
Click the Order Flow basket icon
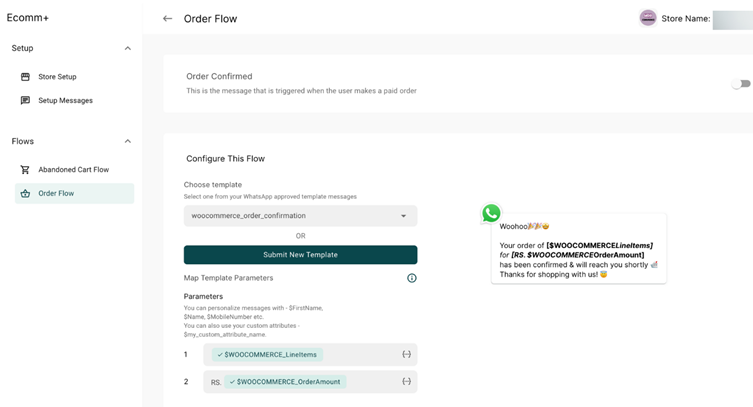click(x=25, y=193)
